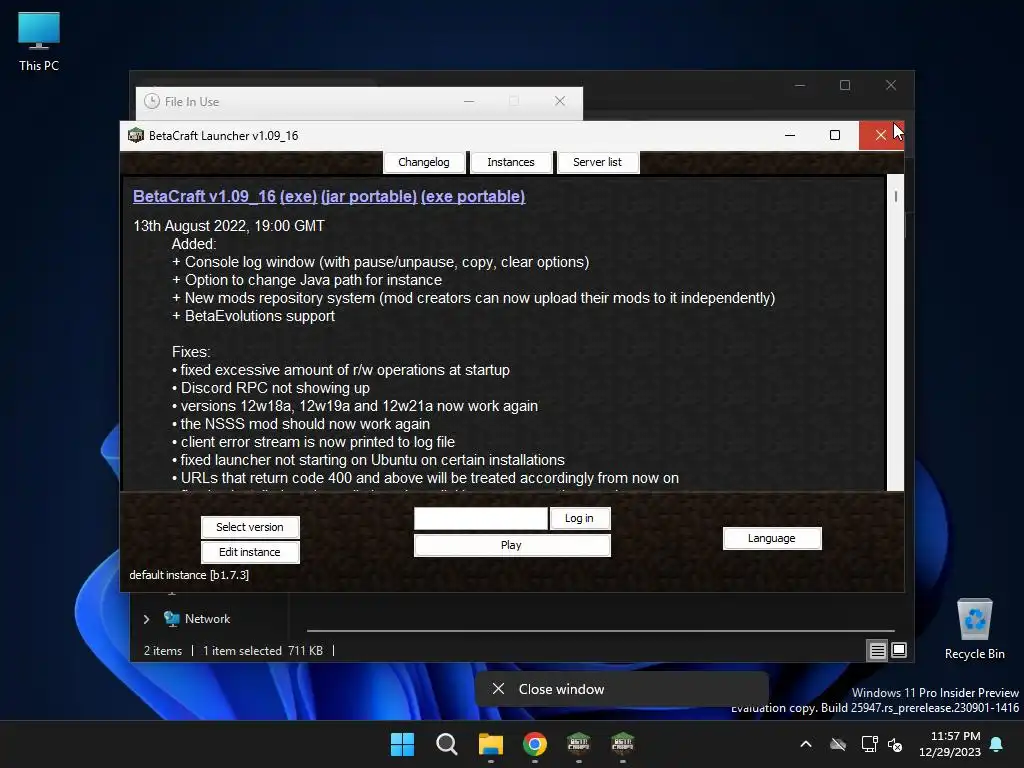Expand the Network tree item in File Explorer

(146, 619)
